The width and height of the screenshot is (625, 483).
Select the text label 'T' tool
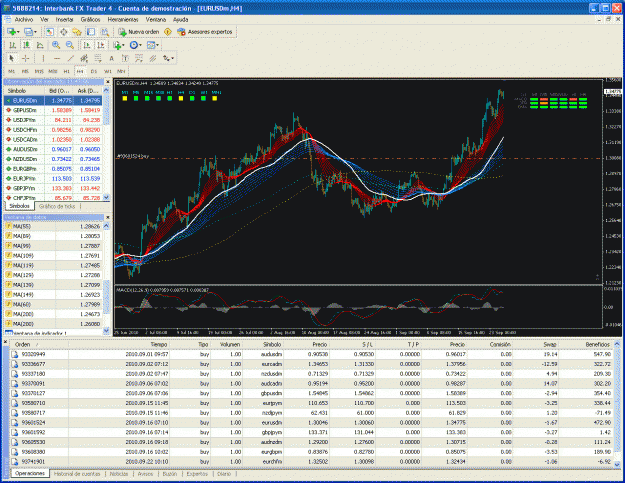[x=125, y=58]
